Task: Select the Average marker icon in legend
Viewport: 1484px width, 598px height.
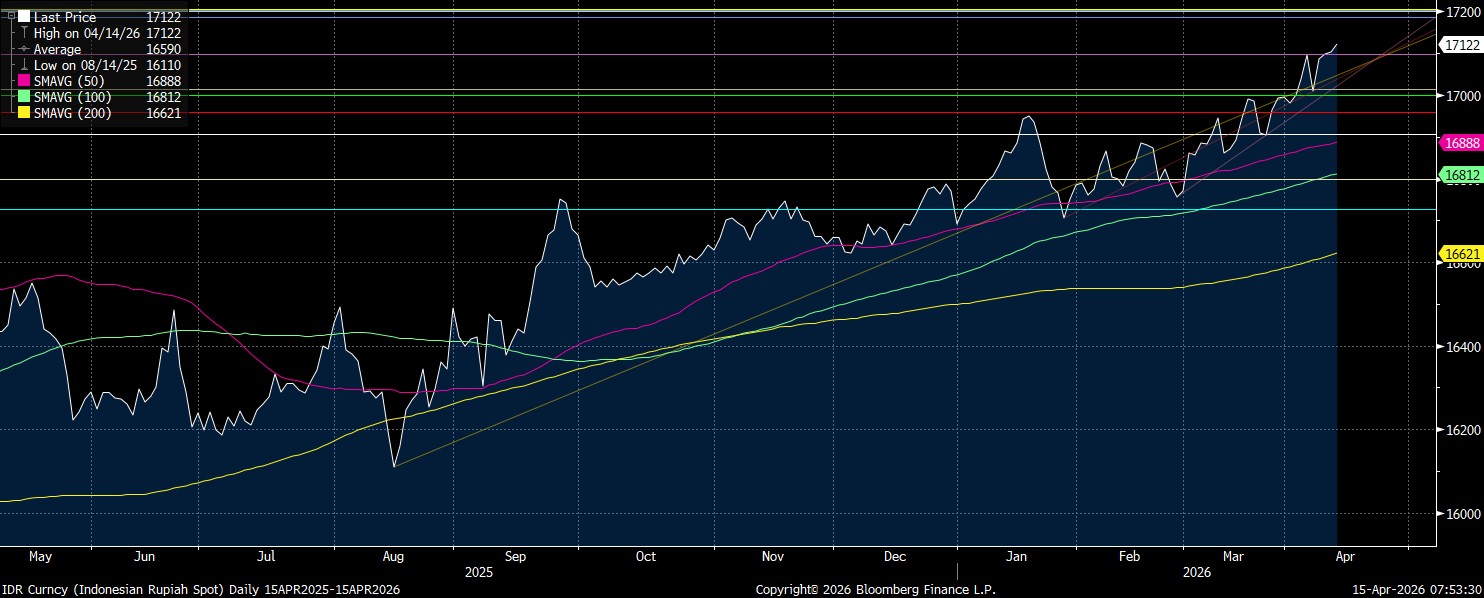Action: click(24, 49)
